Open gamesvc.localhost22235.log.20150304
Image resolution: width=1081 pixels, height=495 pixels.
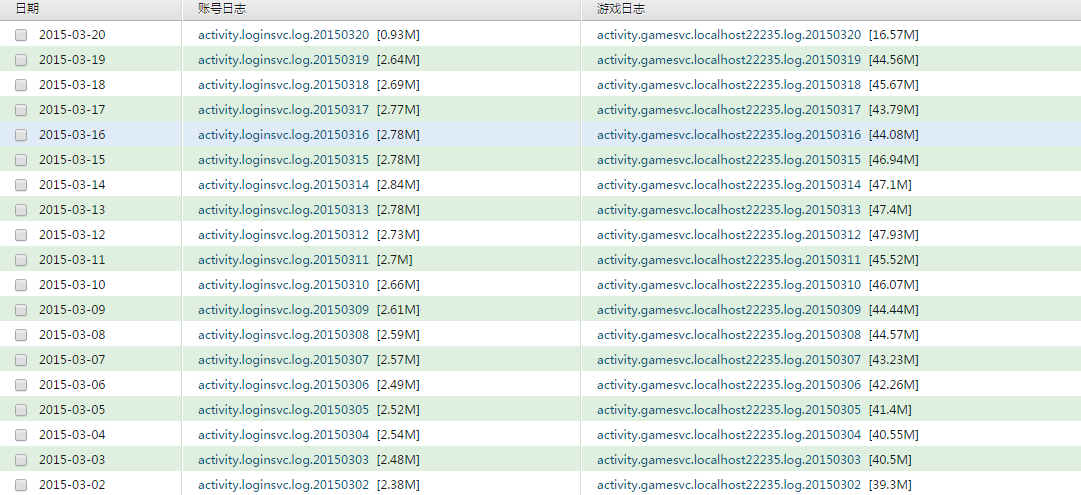[x=729, y=434]
